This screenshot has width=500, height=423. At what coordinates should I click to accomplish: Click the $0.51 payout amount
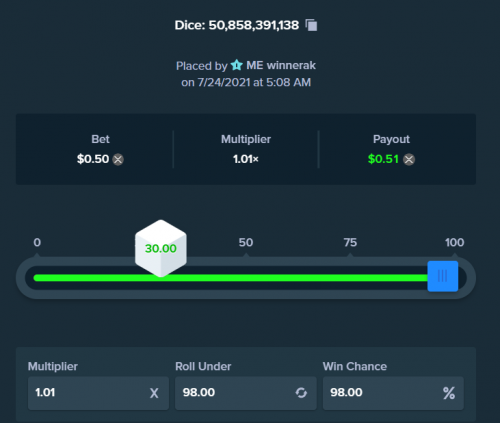[383, 159]
